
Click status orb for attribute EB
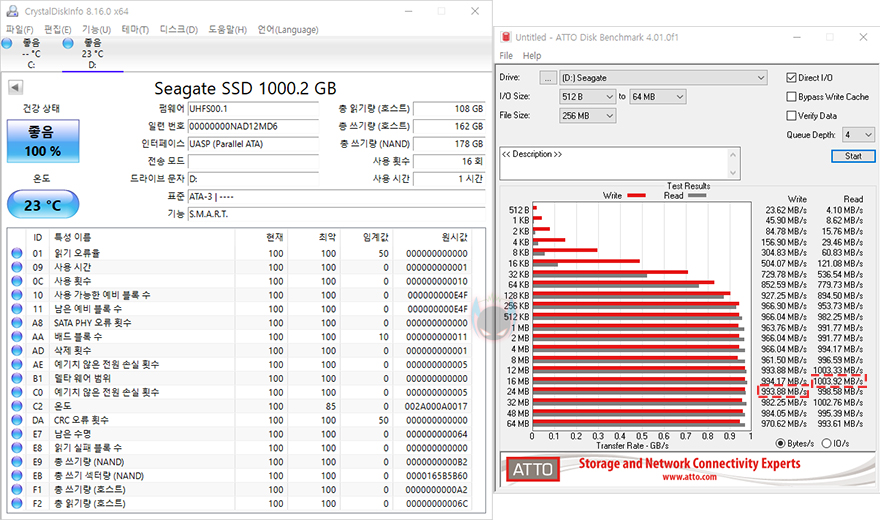click(17, 476)
